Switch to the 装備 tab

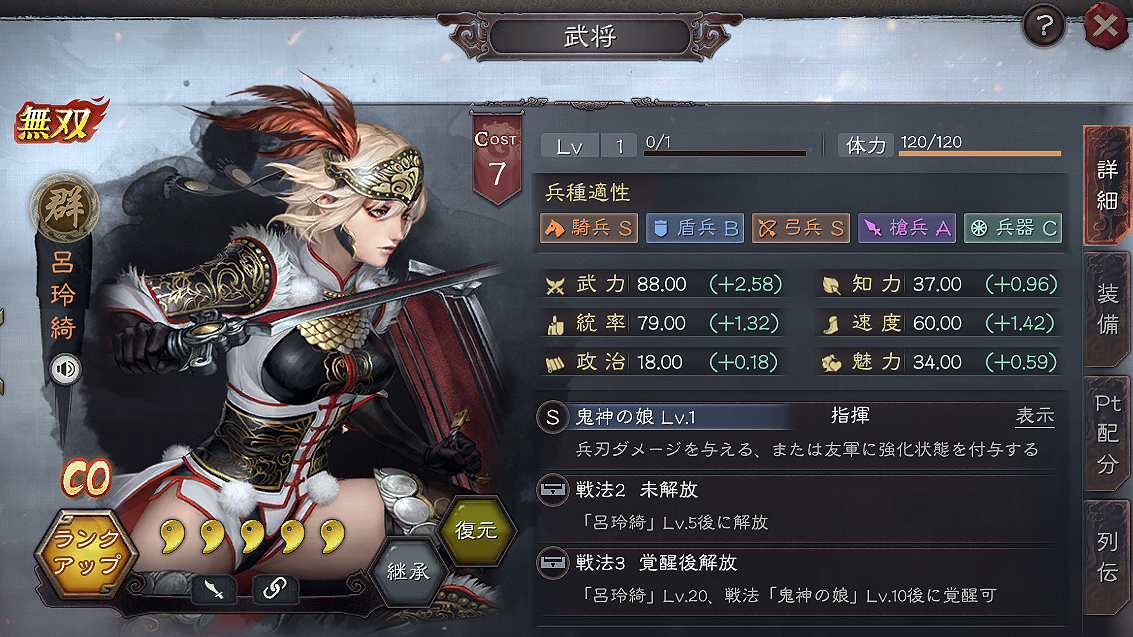point(1107,308)
